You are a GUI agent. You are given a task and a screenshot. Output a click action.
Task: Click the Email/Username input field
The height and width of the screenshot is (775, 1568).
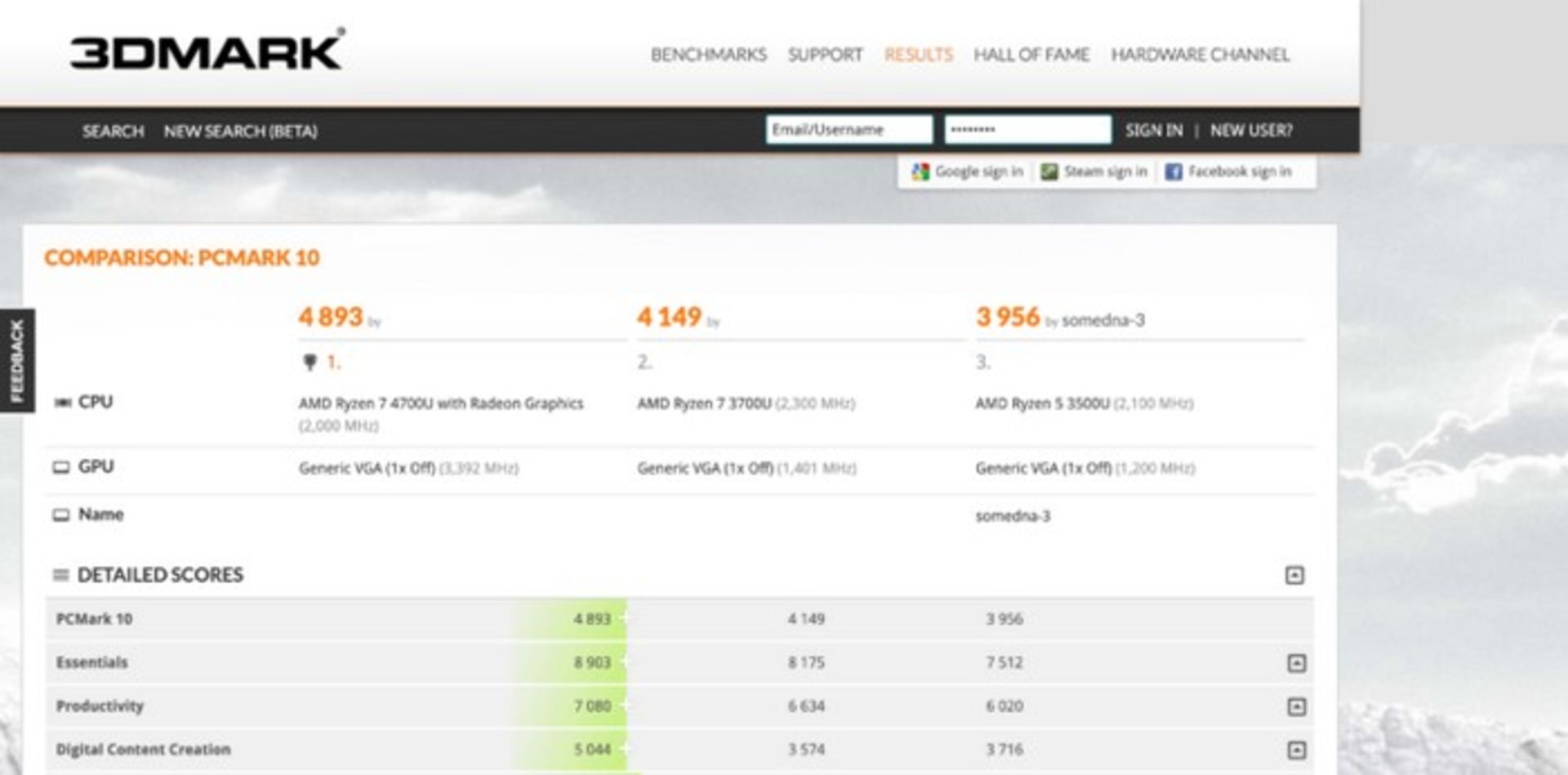pyautogui.click(x=848, y=129)
